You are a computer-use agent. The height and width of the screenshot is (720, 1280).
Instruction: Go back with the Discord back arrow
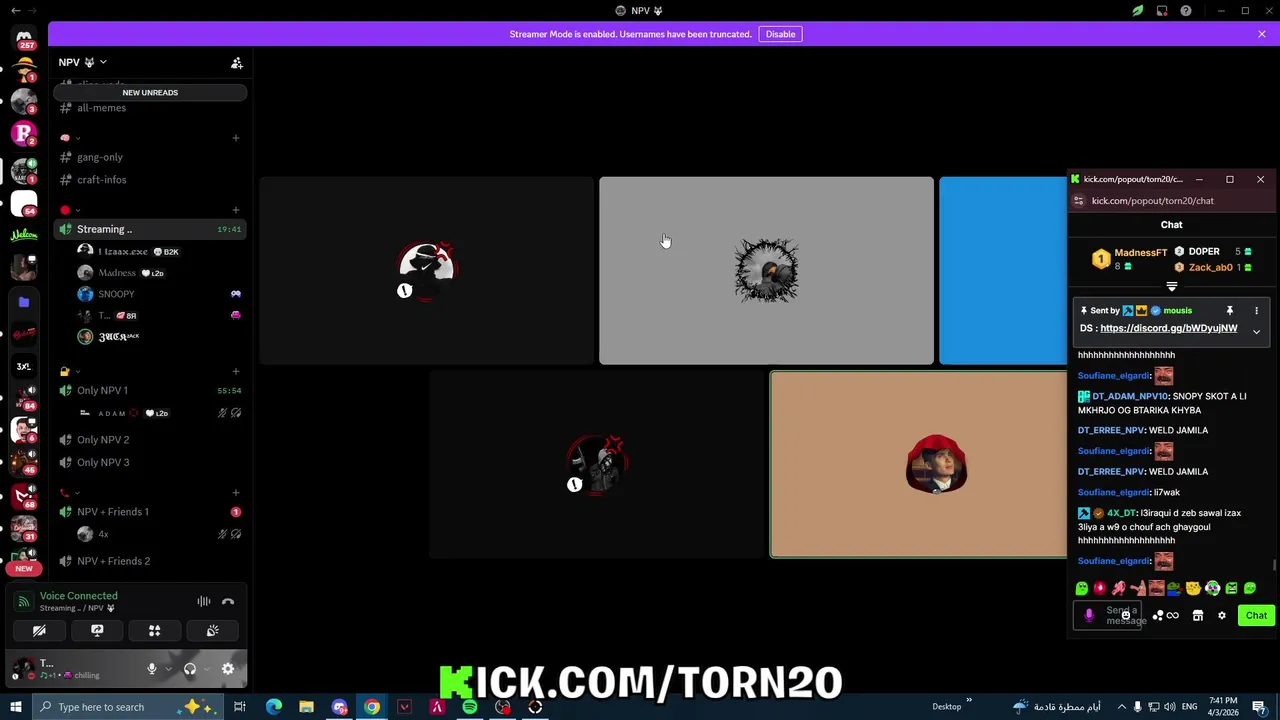click(16, 11)
